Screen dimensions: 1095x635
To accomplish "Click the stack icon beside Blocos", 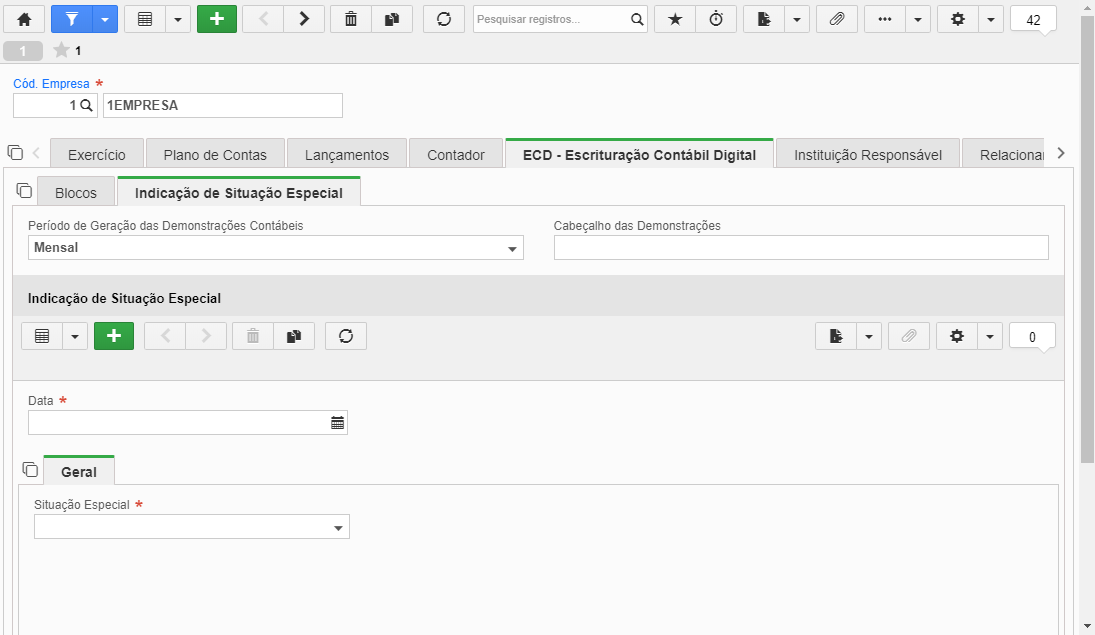I will click(24, 191).
